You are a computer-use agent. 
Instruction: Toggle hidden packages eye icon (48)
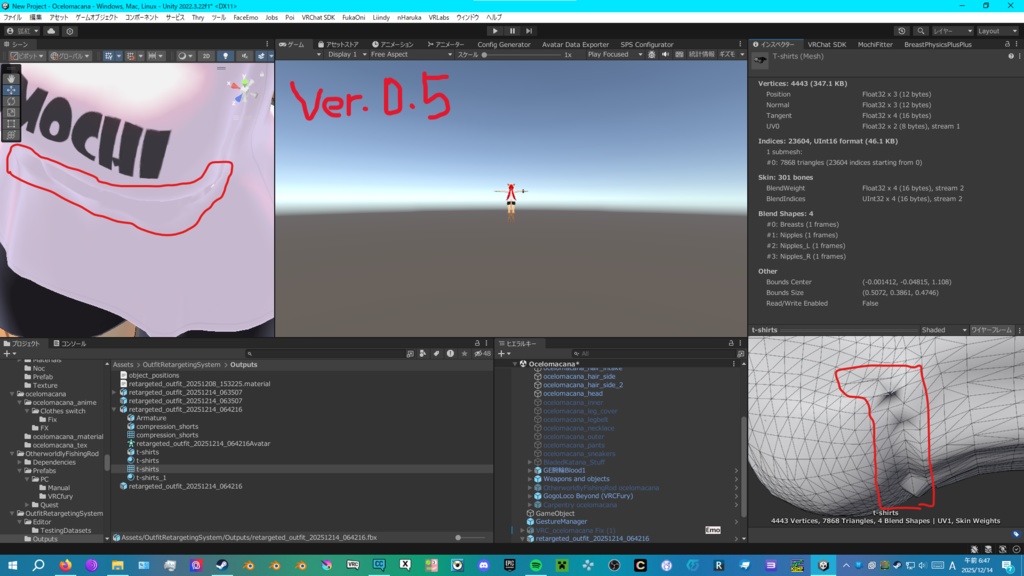[483, 353]
